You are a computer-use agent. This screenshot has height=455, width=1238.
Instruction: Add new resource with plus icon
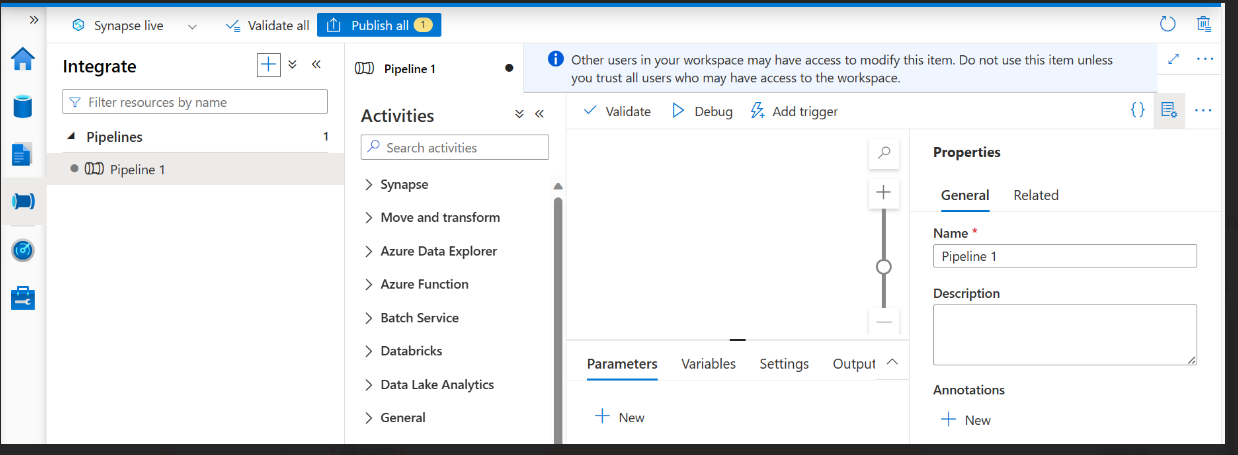pos(268,65)
